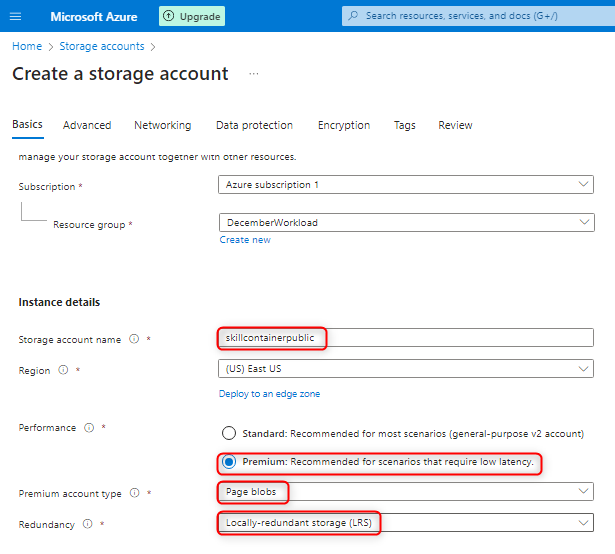Show info for Storage account name
Screen dimensions: 615x554
coord(134,340)
